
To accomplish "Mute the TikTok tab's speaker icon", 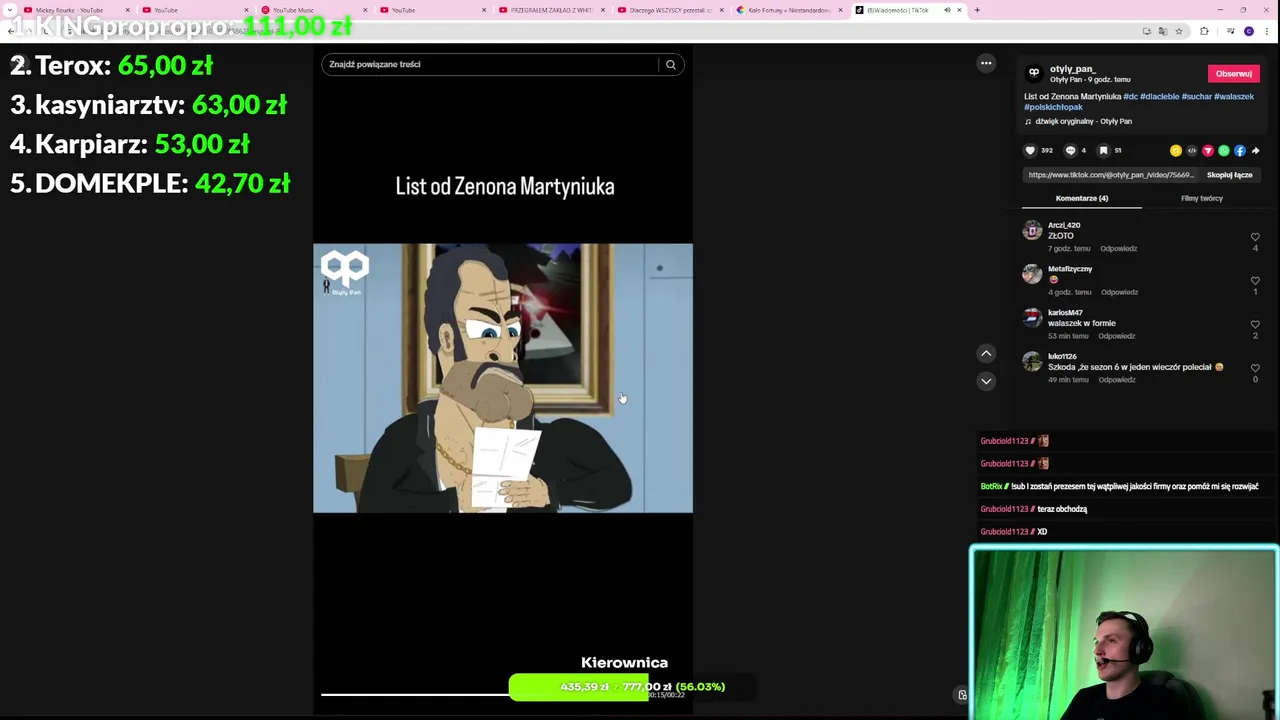I will click(x=947, y=10).
